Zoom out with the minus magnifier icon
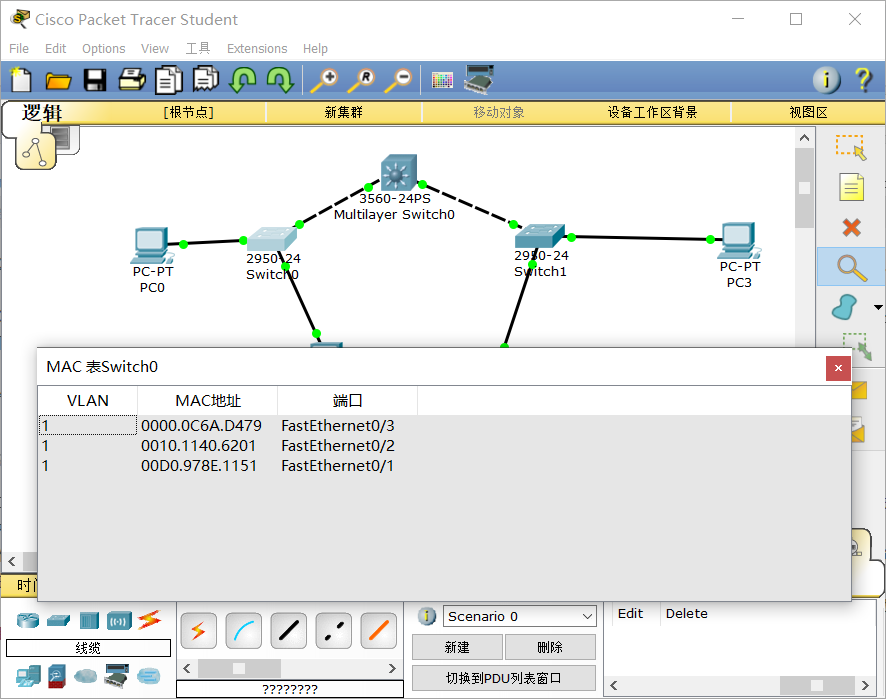Image resolution: width=886 pixels, height=699 pixels. (399, 80)
